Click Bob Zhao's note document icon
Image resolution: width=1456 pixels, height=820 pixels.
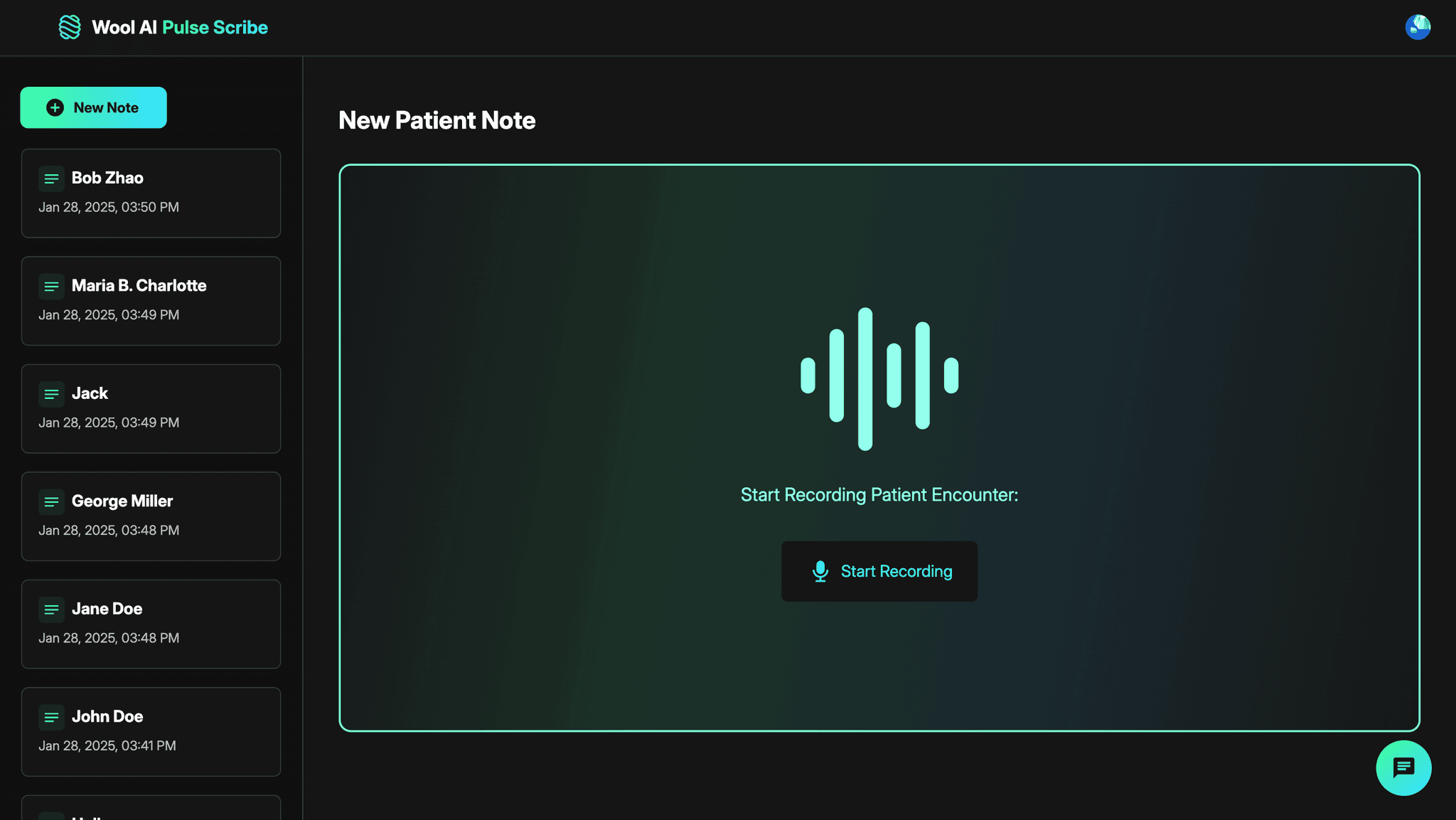click(51, 179)
